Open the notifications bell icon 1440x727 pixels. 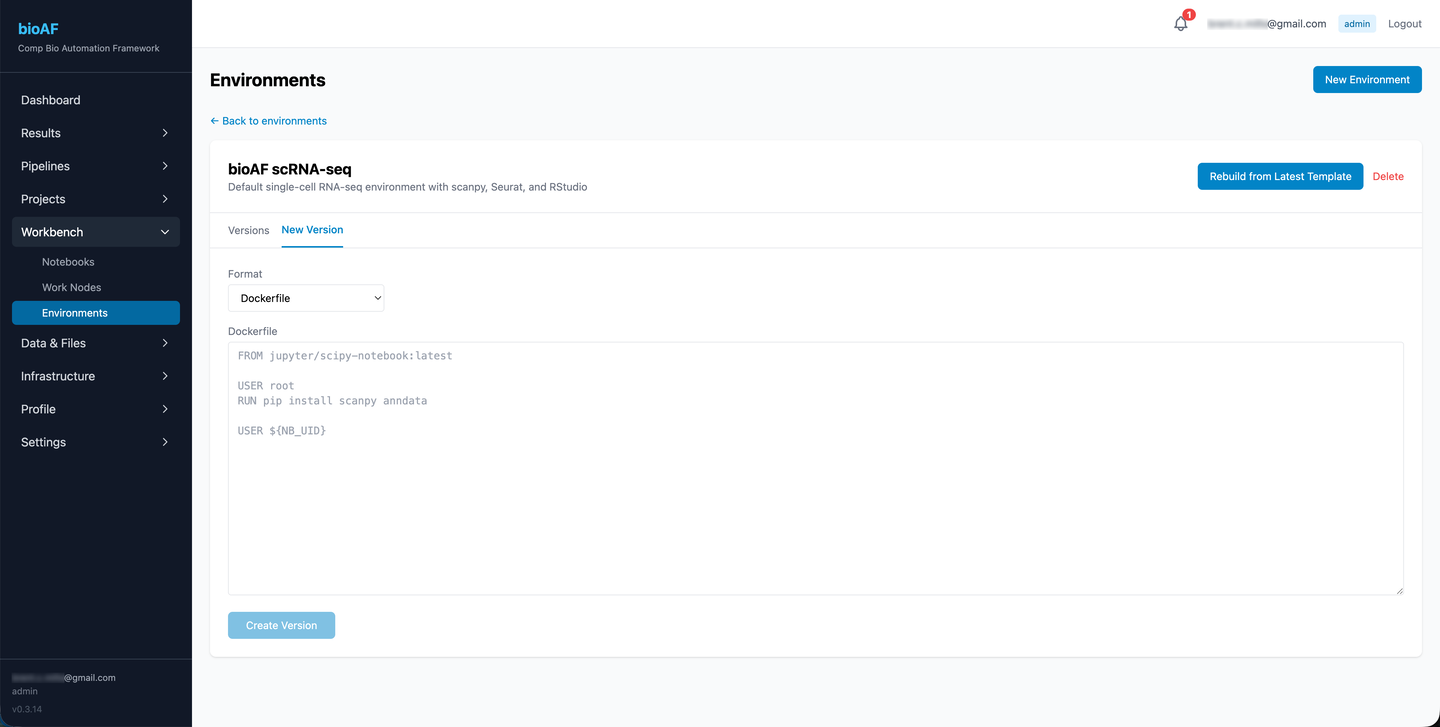click(x=1181, y=24)
